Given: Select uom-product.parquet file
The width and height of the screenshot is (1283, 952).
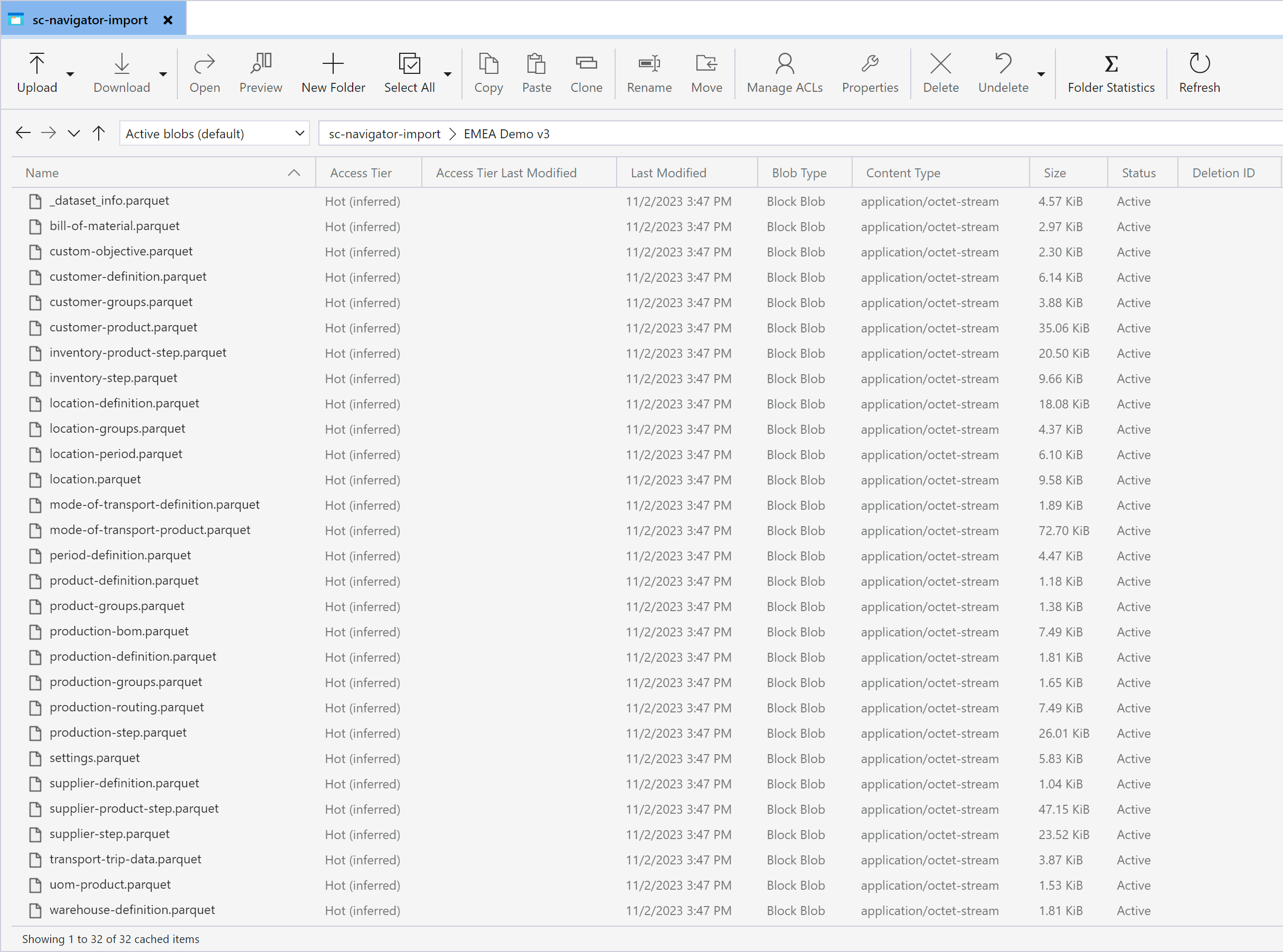Looking at the screenshot, I should coord(110,884).
